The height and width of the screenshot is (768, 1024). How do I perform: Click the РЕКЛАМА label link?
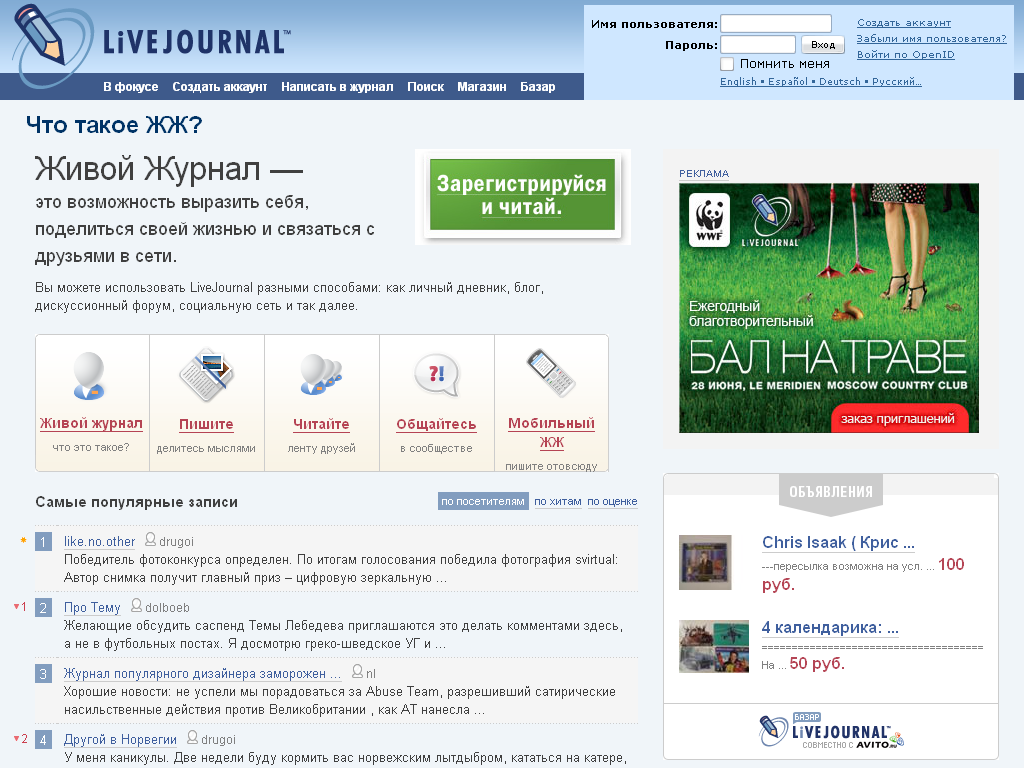click(x=704, y=174)
